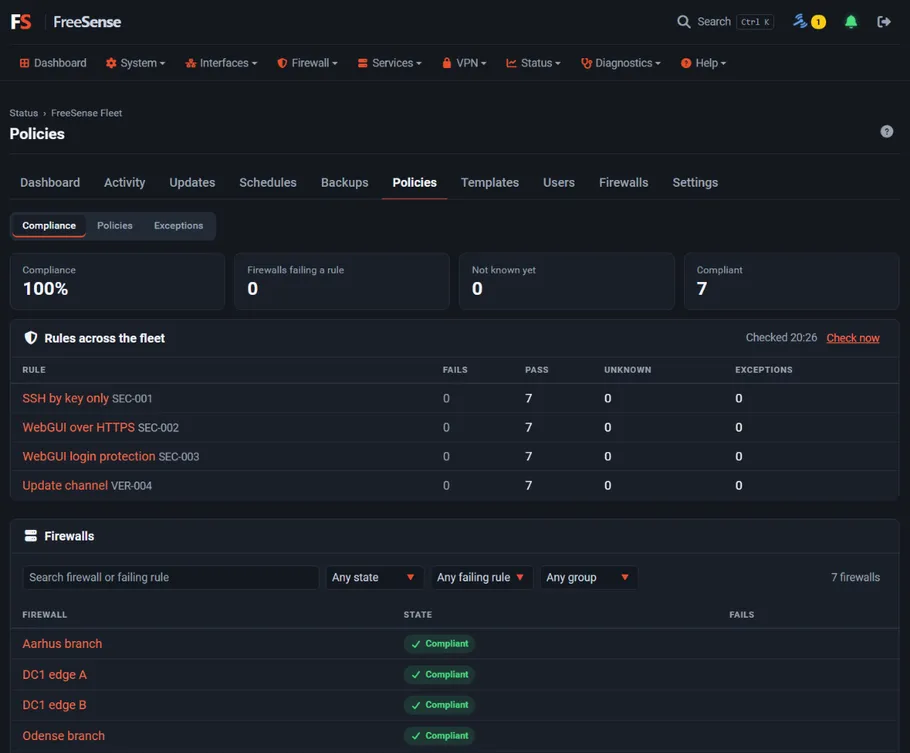
Task: Click the '7 firewalls' count text
Action: (855, 578)
